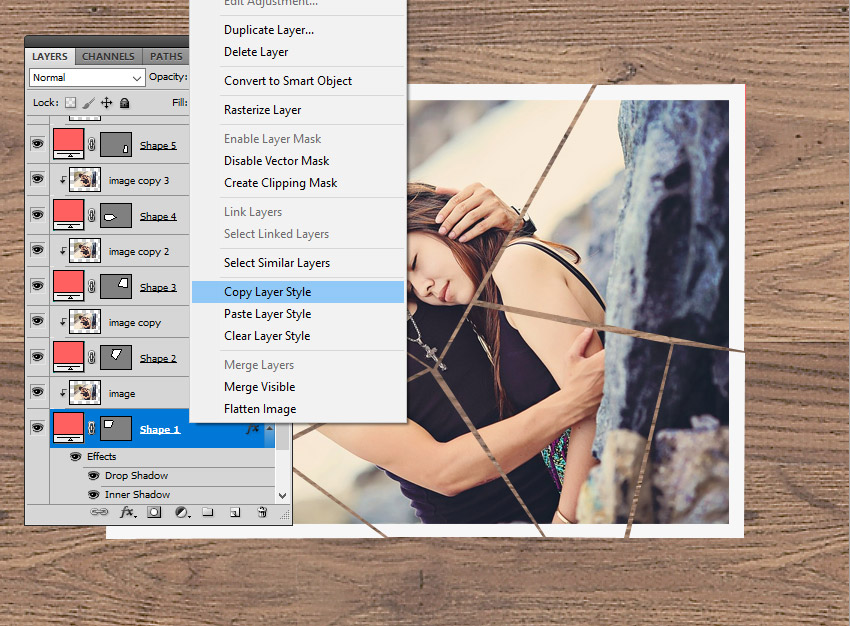Click the Lock image pixels brush icon
Image resolution: width=850 pixels, height=626 pixels.
[88, 102]
